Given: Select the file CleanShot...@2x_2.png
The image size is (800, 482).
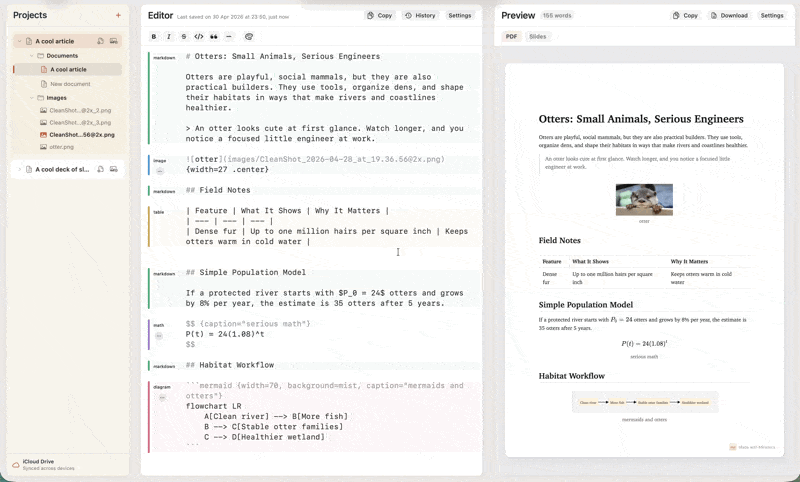Looking at the screenshot, I should [x=80, y=110].
